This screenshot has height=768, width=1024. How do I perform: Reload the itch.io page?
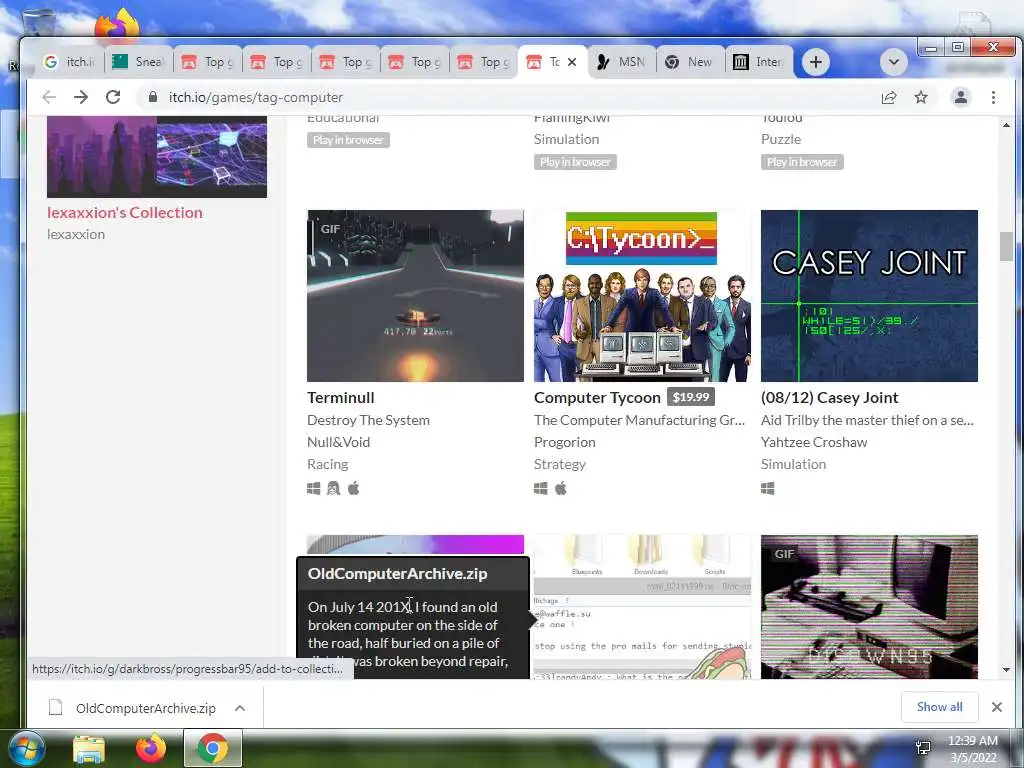click(113, 97)
